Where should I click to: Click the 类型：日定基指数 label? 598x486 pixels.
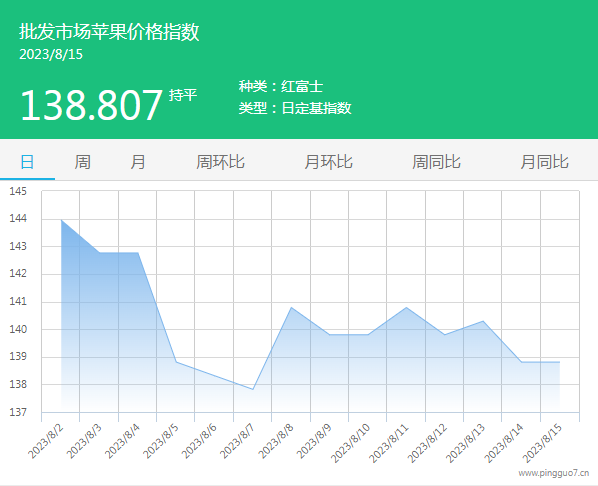[x=295, y=108]
